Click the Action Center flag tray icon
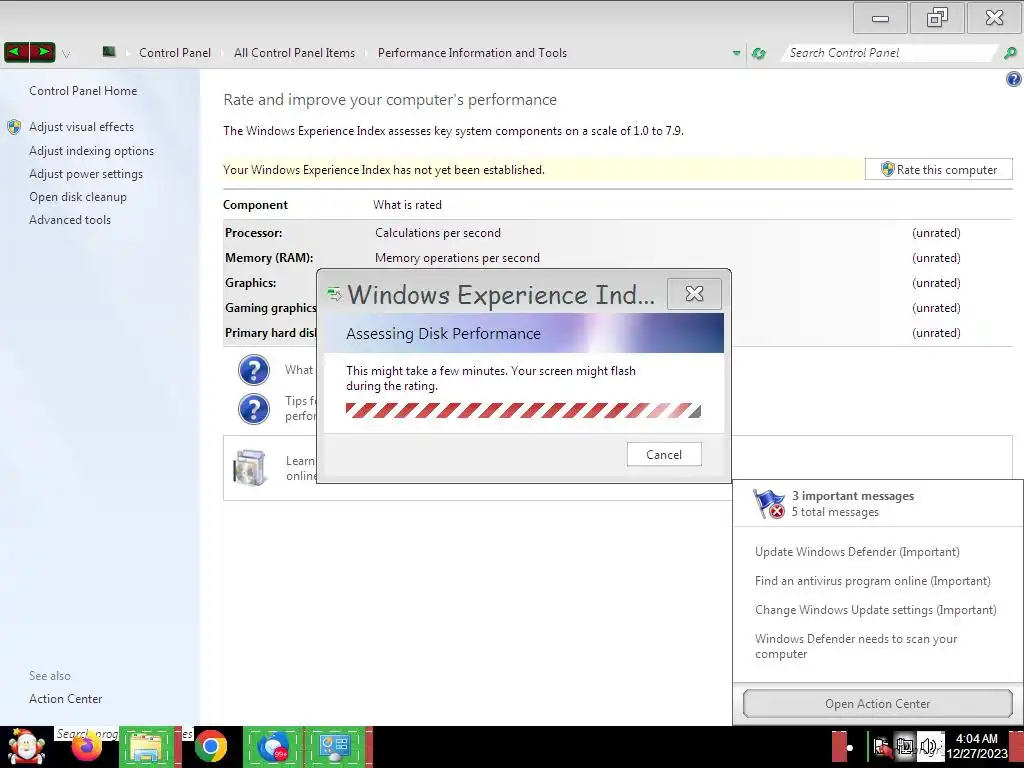The image size is (1024, 768). coord(882,747)
